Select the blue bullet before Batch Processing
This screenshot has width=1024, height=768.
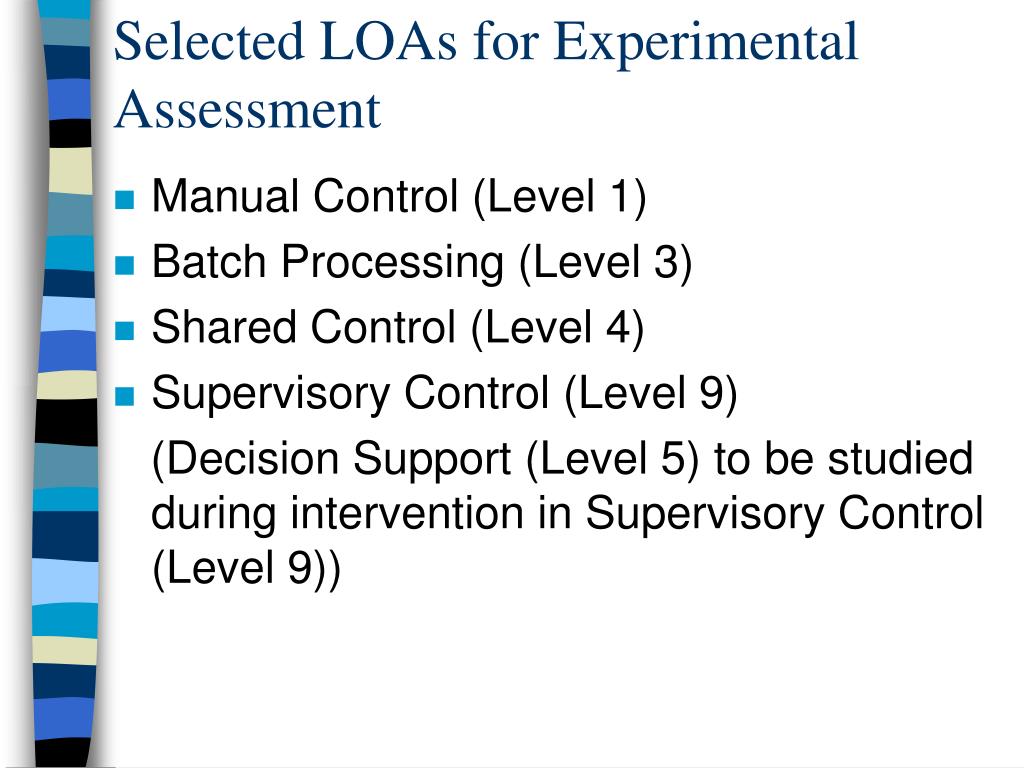pyautogui.click(x=125, y=265)
